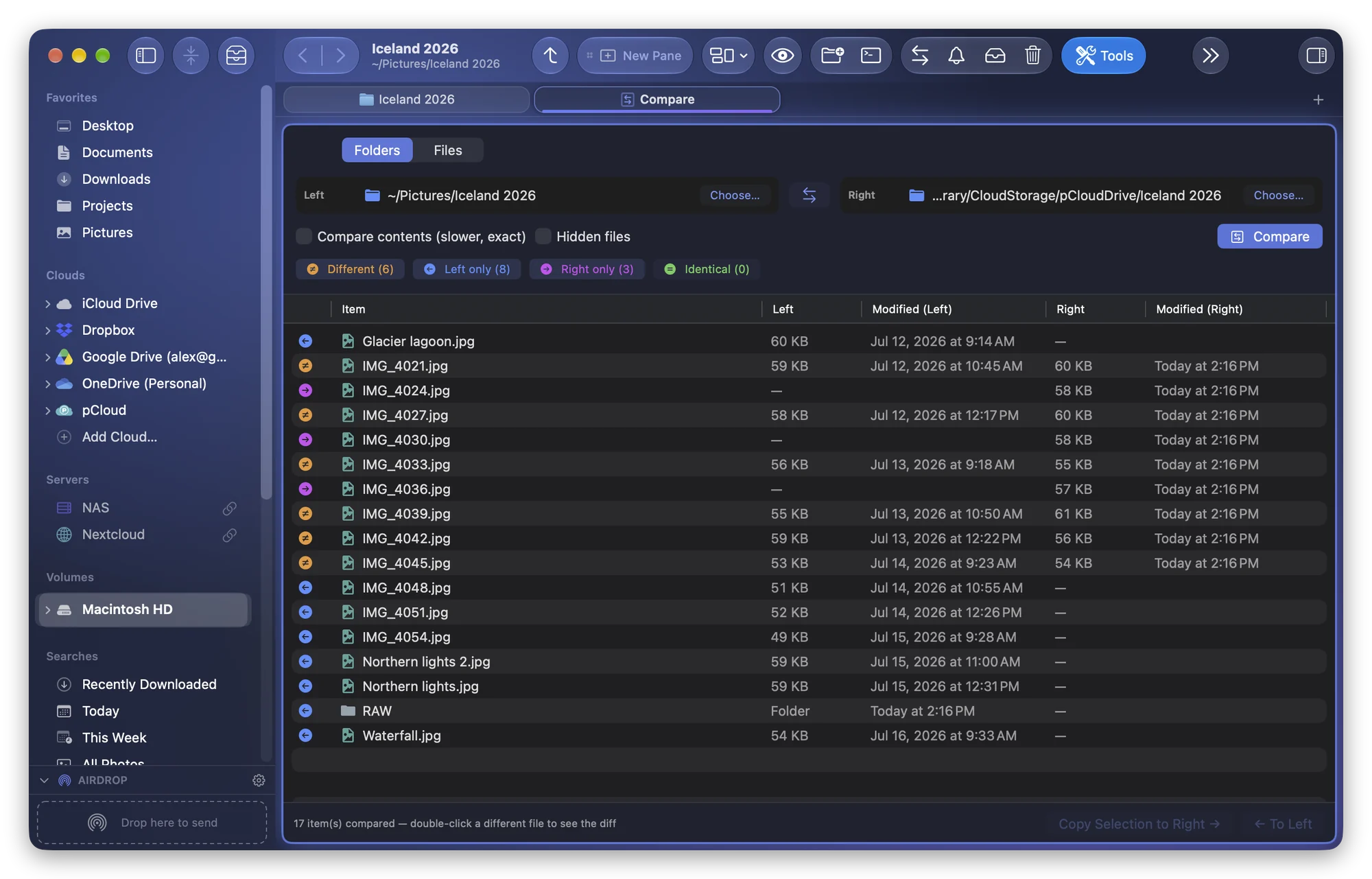This screenshot has height=879, width=1372.
Task: Expand Dropbox tree item
Action: 48,331
